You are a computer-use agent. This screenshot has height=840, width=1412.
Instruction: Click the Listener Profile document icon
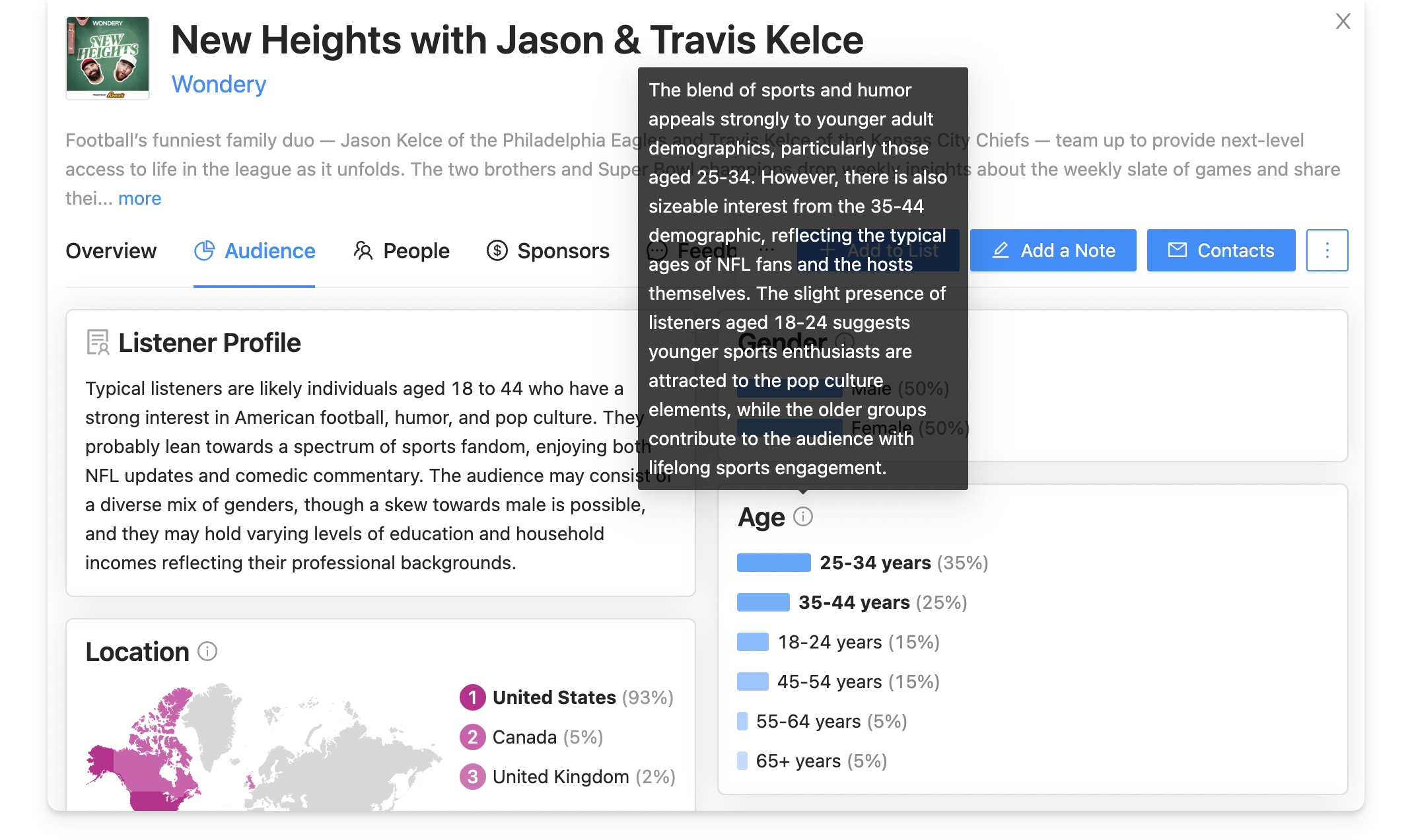pos(98,343)
